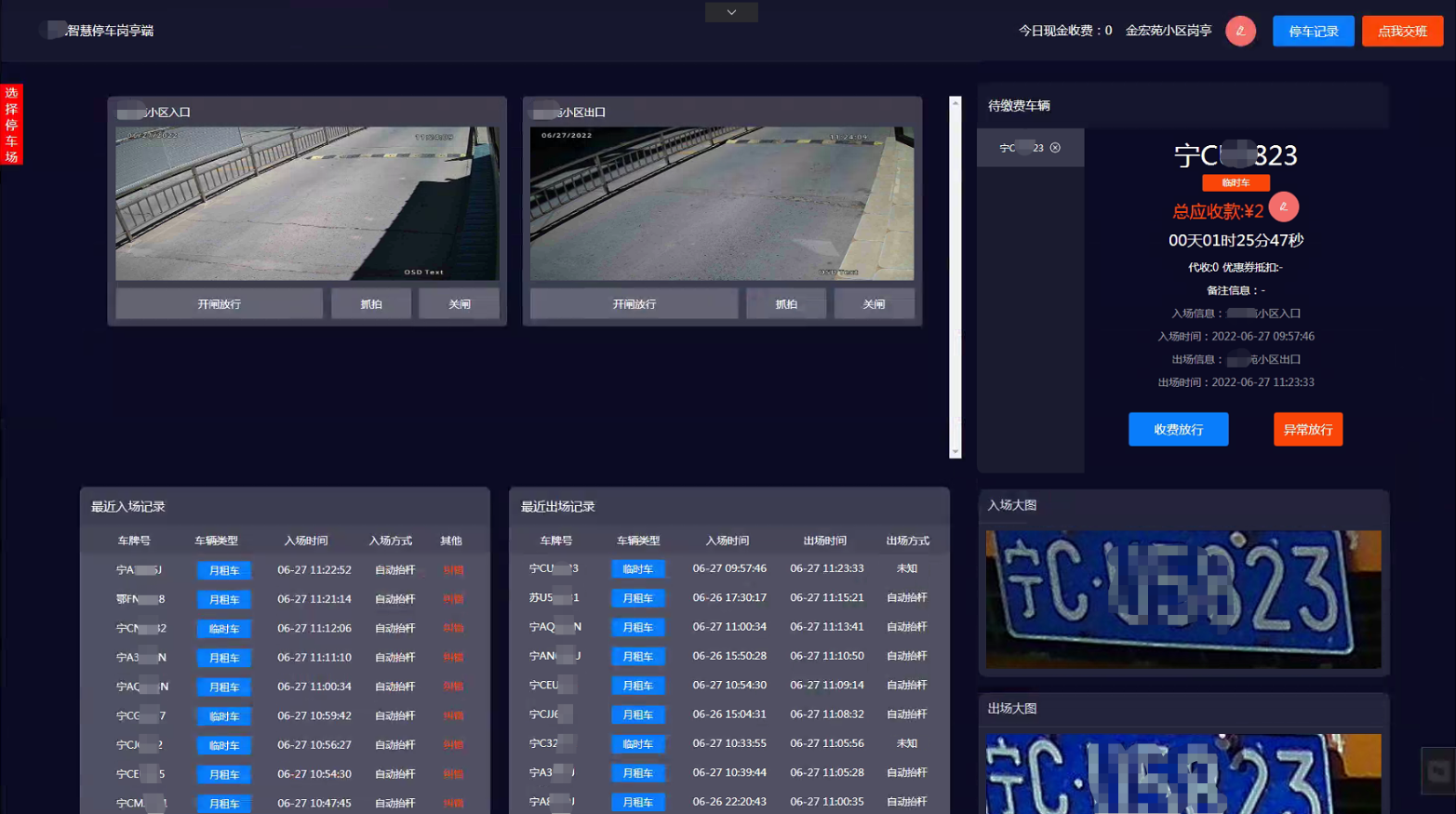Expand the top chevron dropdown

pos(731,12)
